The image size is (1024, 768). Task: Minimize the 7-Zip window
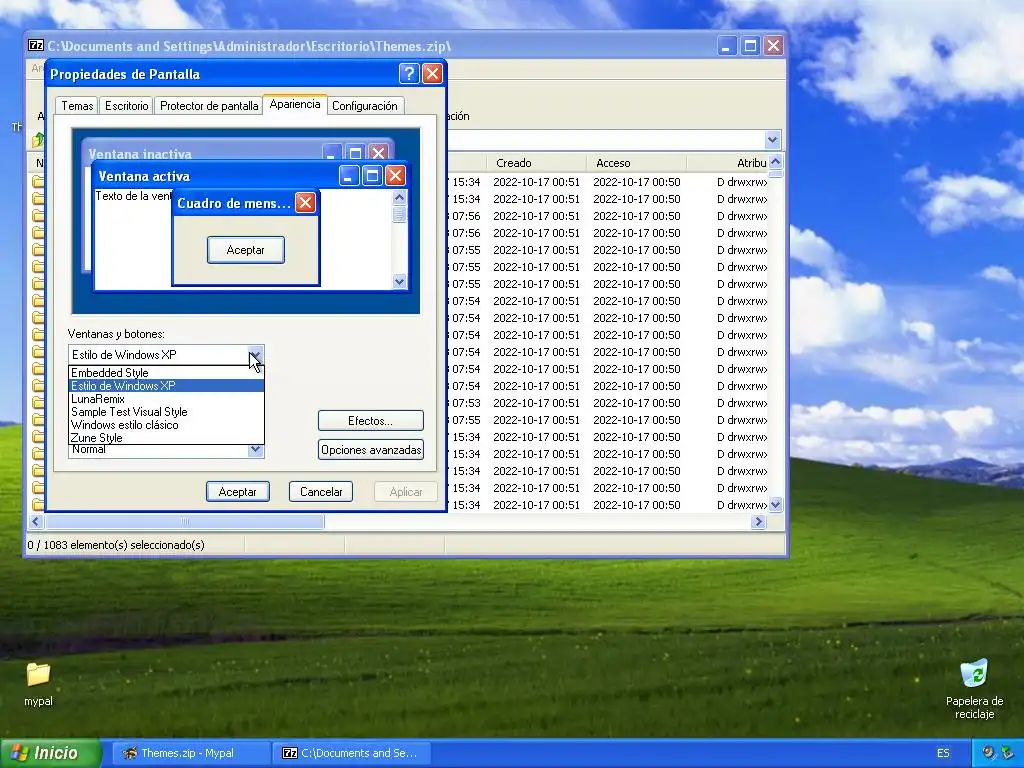(x=727, y=46)
